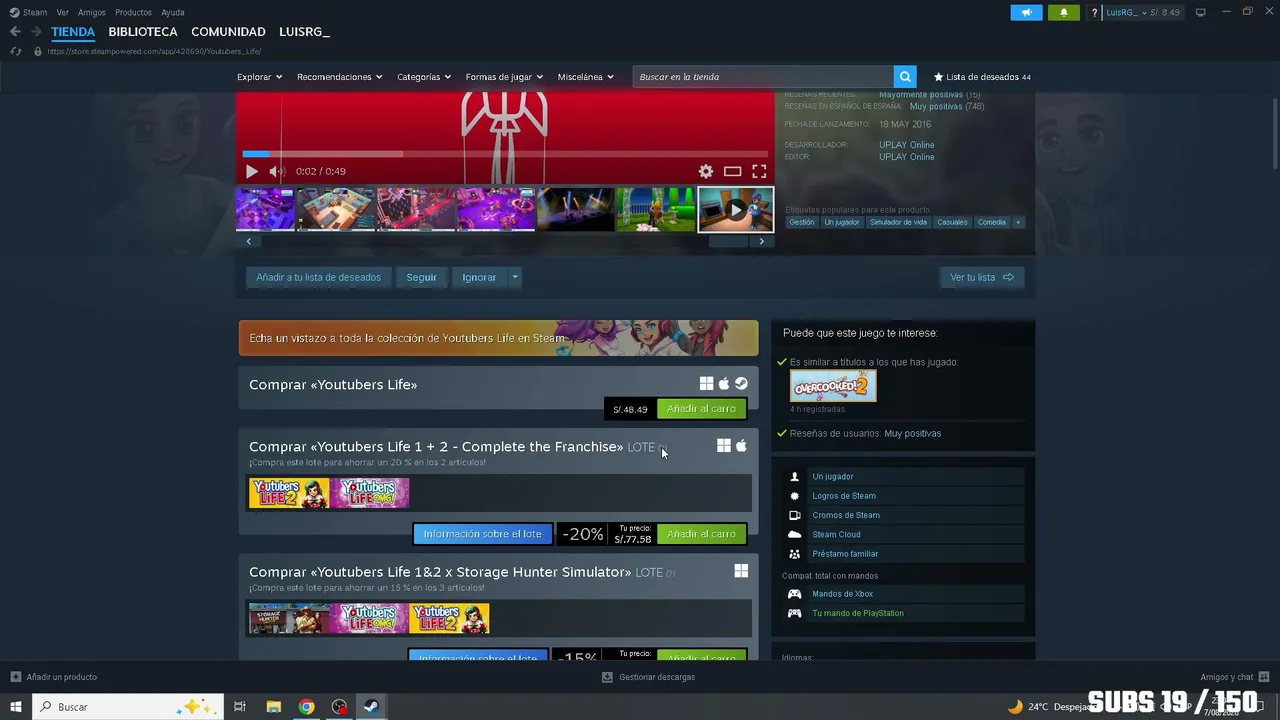This screenshot has height=720, width=1280.
Task: Filter by the Casuales tag
Action: click(x=952, y=222)
